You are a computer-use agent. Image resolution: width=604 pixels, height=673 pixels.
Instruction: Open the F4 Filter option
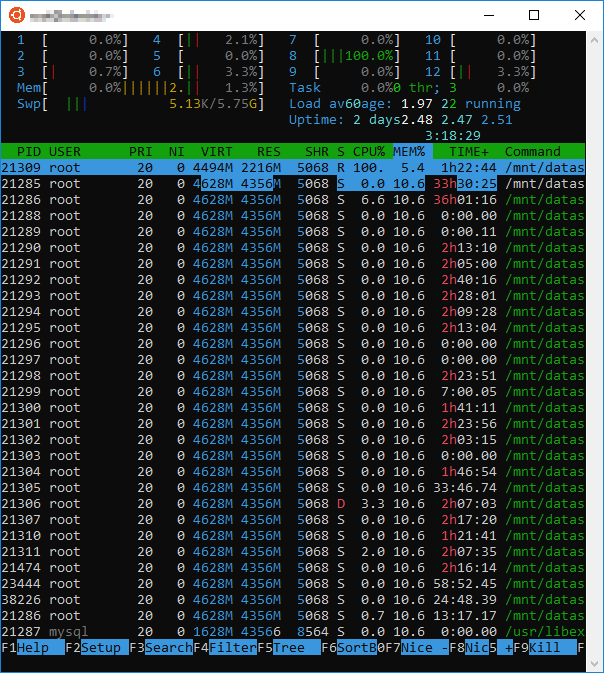pyautogui.click(x=225, y=647)
